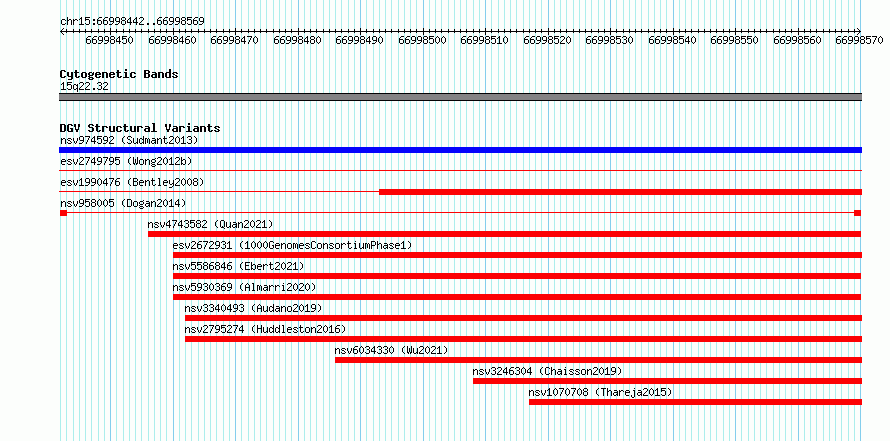Screen dimensions: 890x441
Task: Select the red bar under nsv3246304
Action: 667,381
